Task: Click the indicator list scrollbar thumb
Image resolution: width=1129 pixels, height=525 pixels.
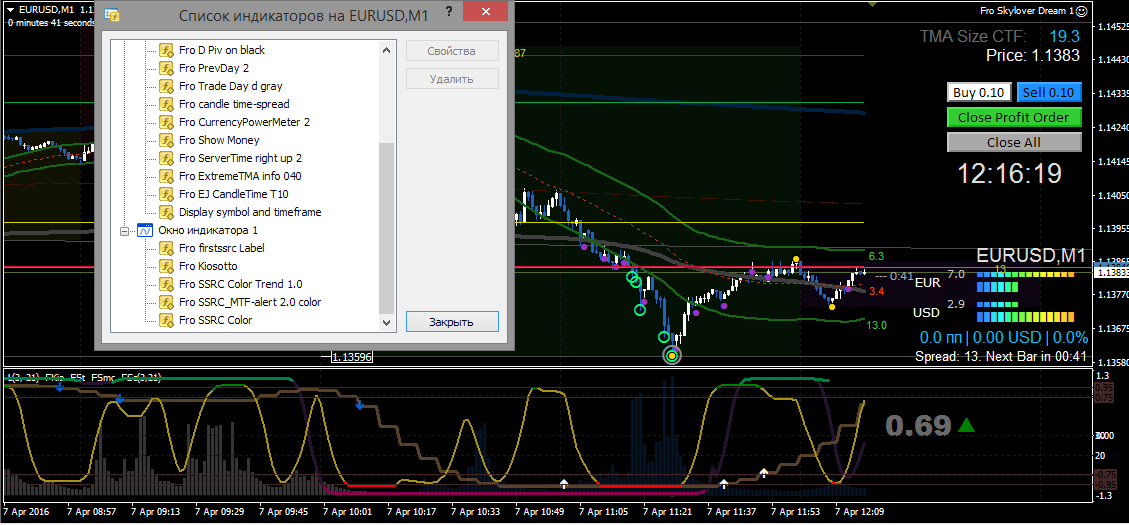Action: click(x=387, y=228)
